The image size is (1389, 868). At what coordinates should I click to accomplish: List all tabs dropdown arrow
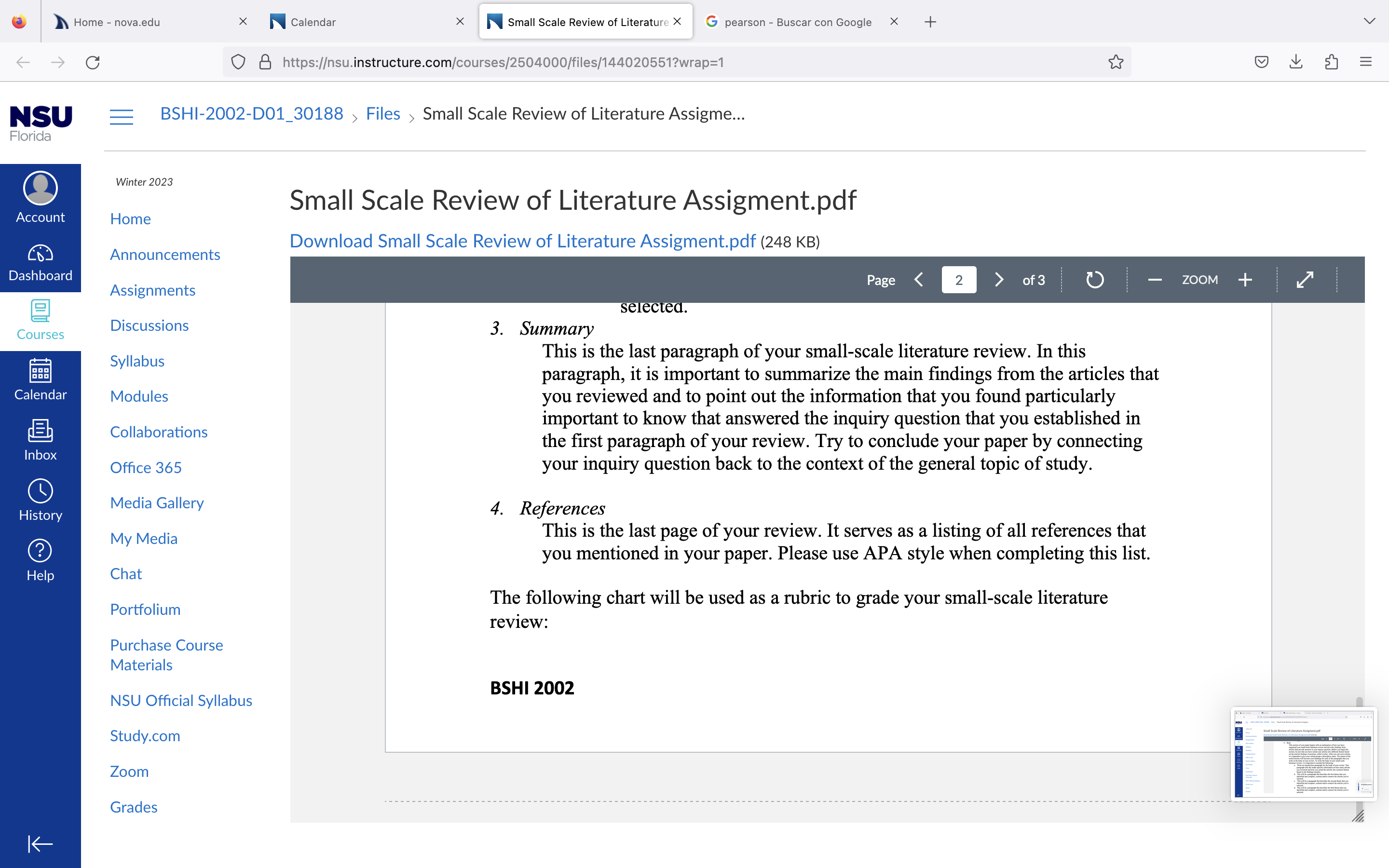[1370, 21]
